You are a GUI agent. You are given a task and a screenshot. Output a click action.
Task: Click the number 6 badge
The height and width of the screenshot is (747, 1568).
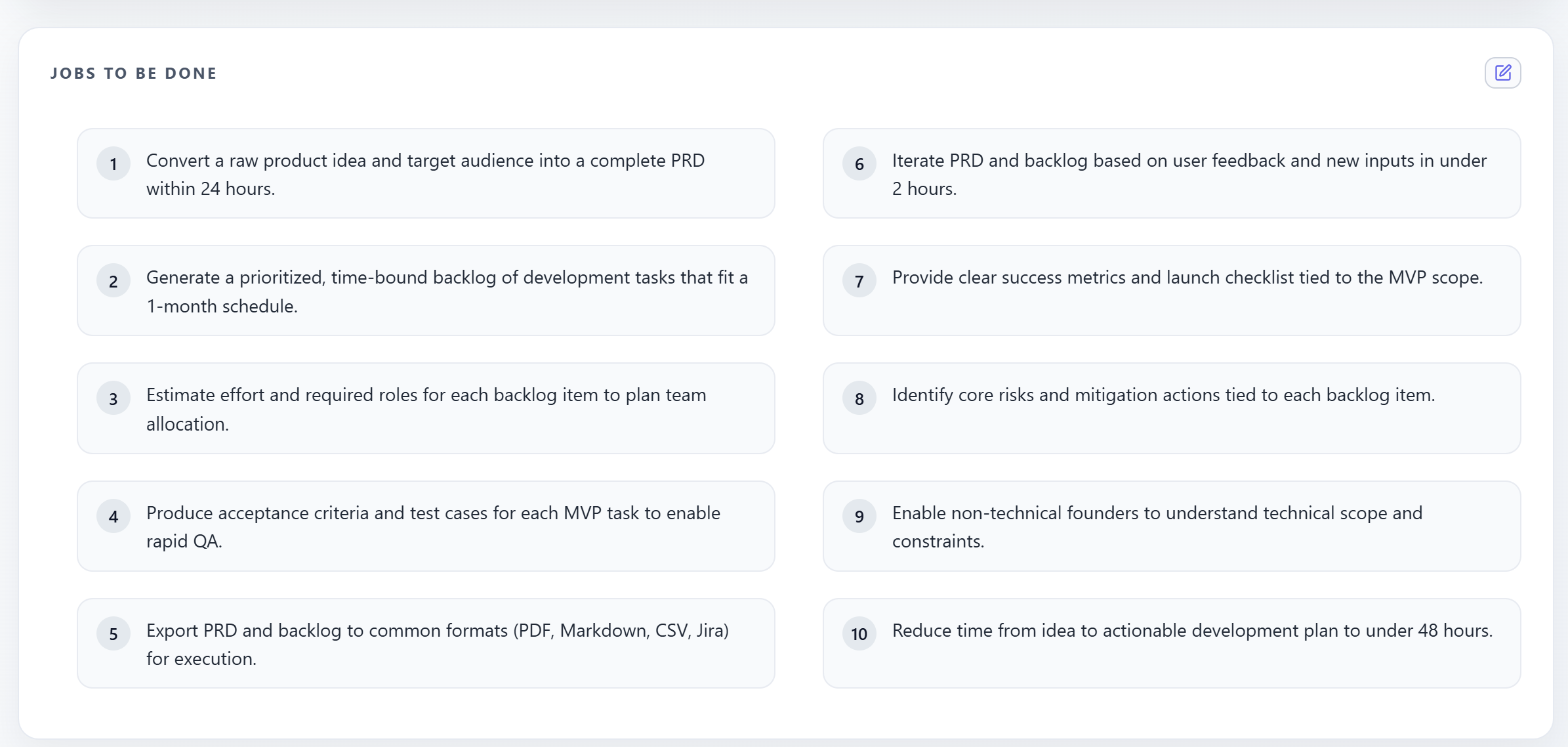[x=859, y=163]
